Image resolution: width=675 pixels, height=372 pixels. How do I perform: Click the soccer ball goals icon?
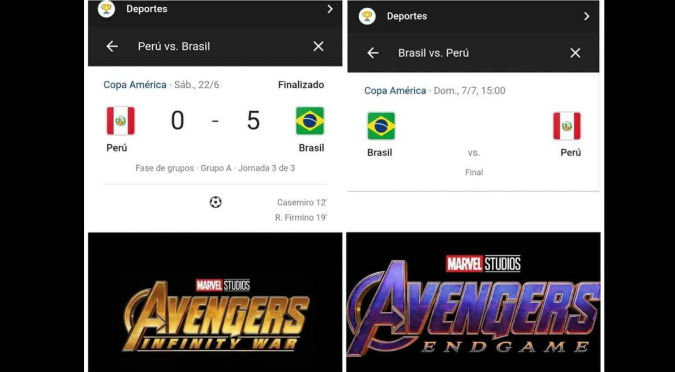[216, 202]
